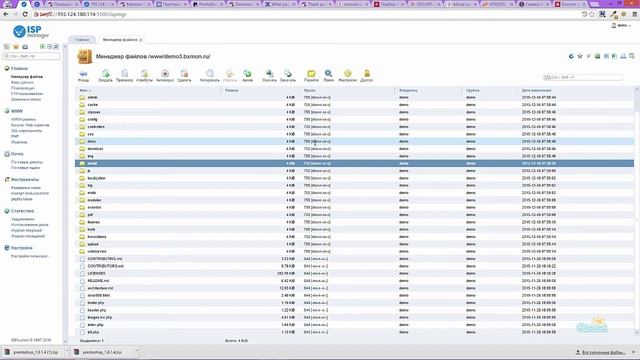Select the modules folder row
The image size is (640, 360).
pyautogui.click(x=354, y=200)
